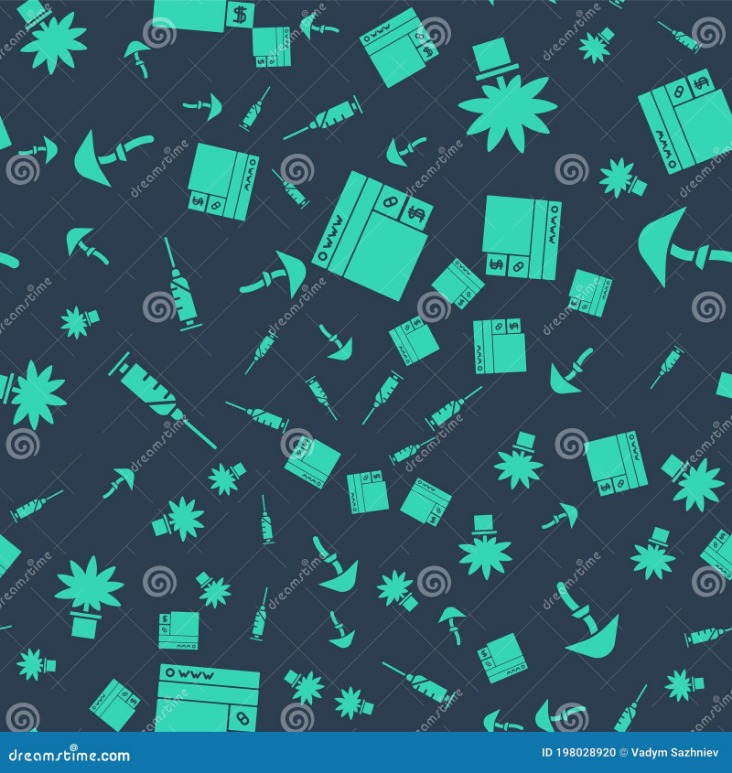Click the dreamstime.com logo in footer

[x=70, y=754]
